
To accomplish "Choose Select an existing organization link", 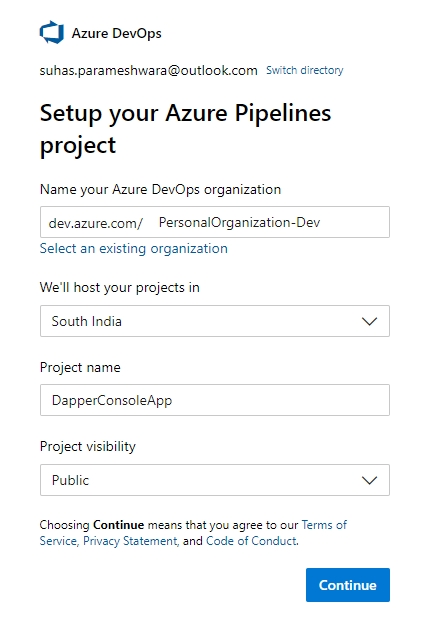I will coord(134,249).
